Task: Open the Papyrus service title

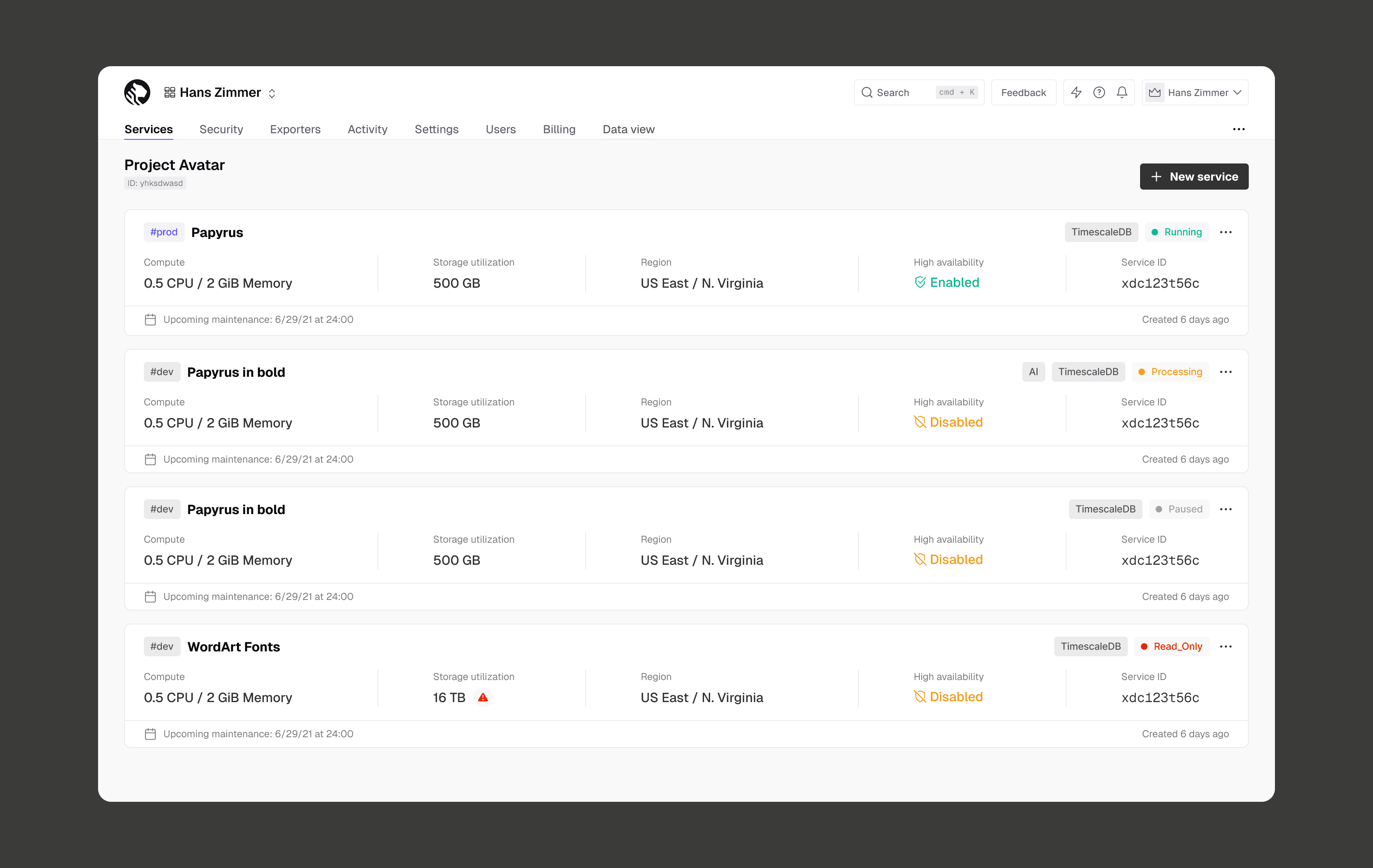Action: (217, 232)
